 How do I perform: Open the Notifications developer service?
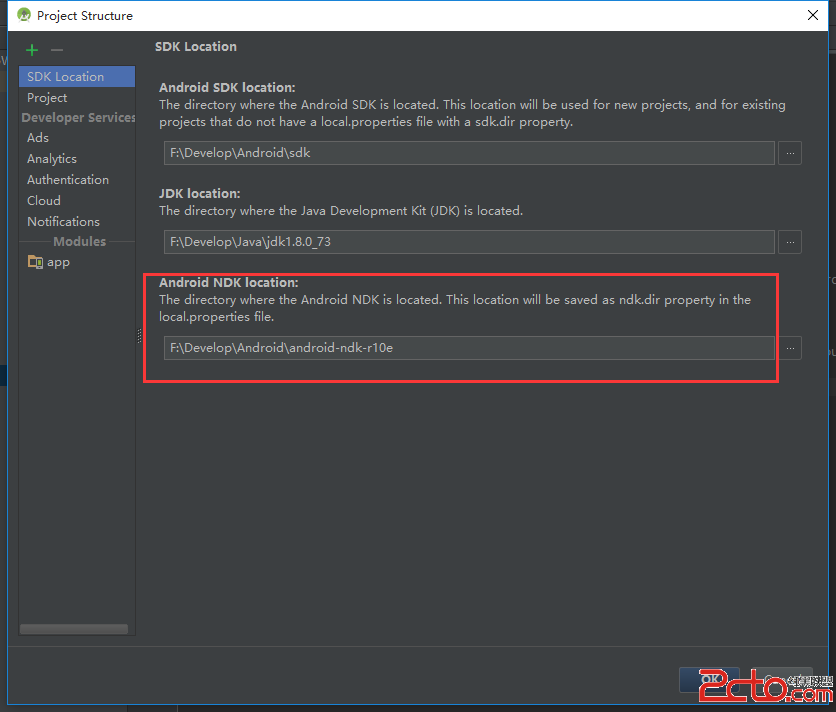[x=63, y=221]
